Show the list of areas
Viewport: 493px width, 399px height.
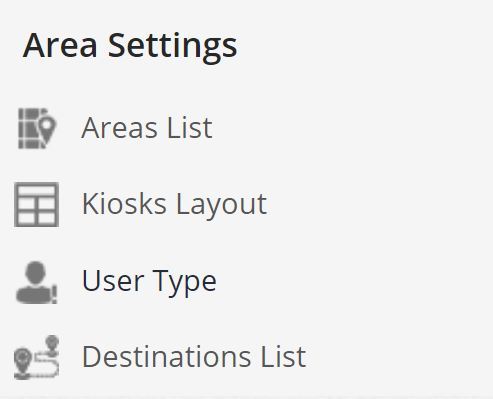coord(147,128)
